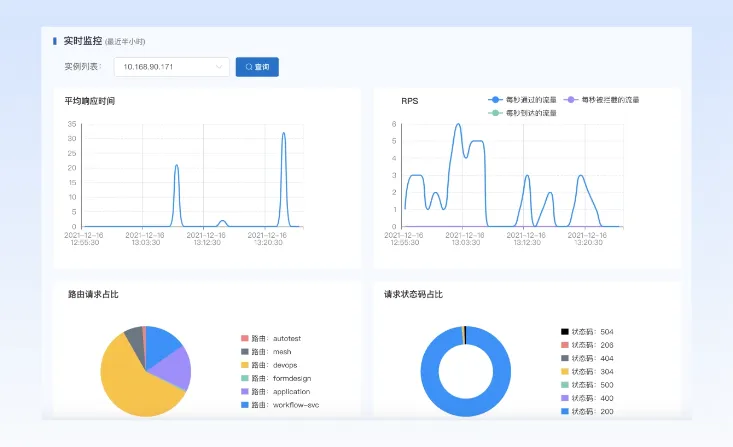Click the 实时监控 section heading
The image size is (733, 447).
pyautogui.click(x=83, y=41)
